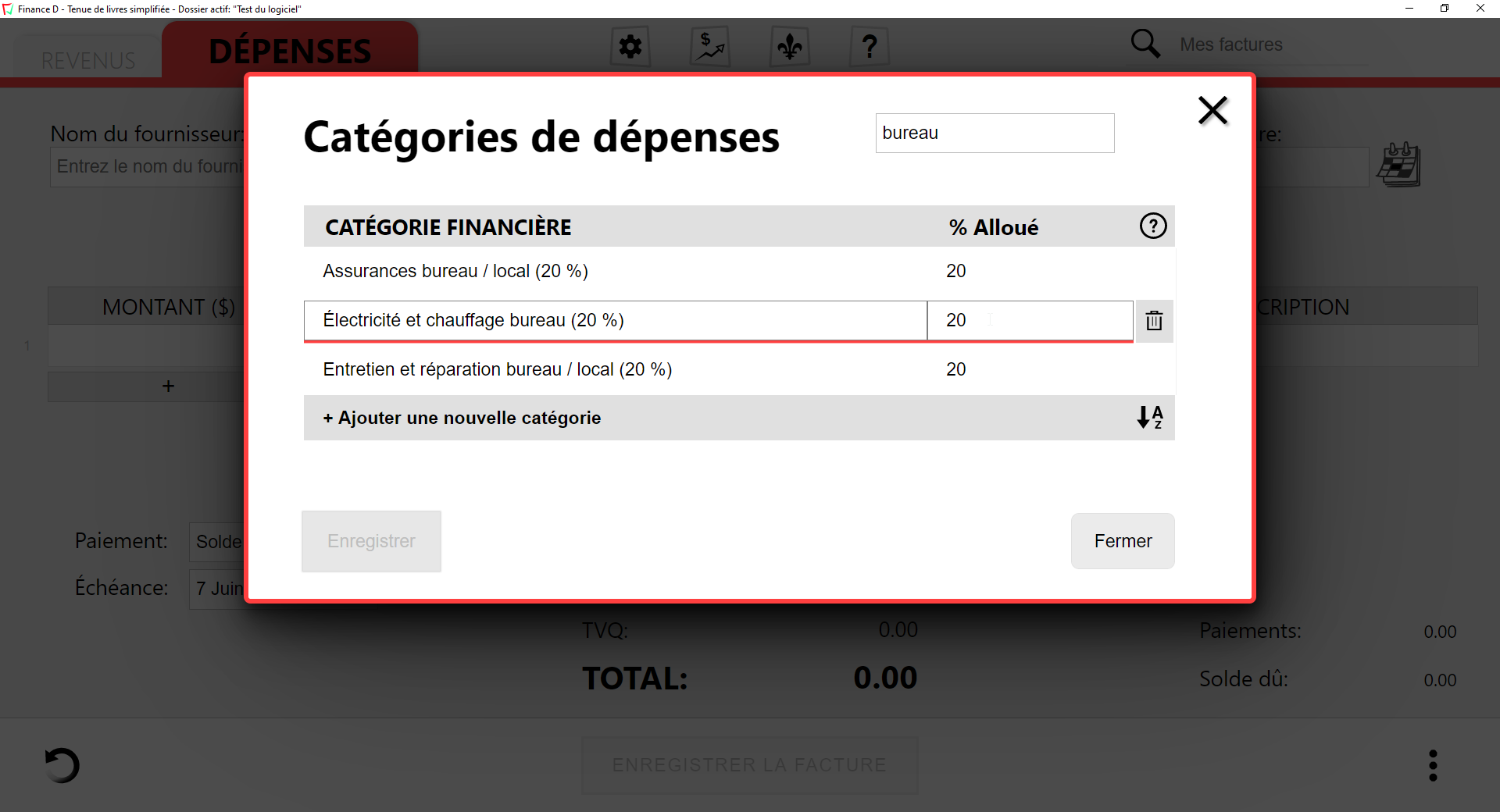Click the 20 value for Assurances bureau

click(x=956, y=271)
